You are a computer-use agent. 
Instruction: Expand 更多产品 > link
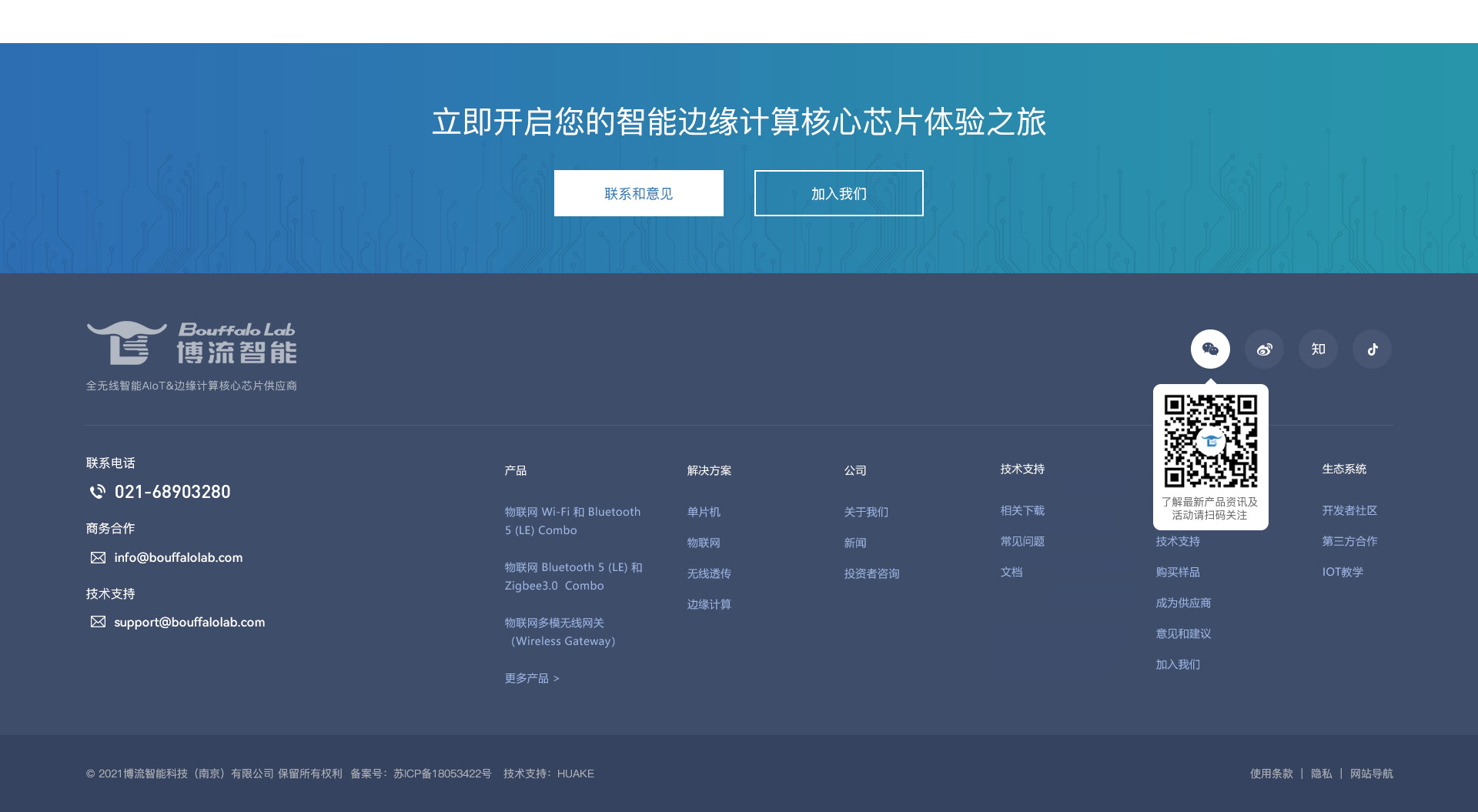(532, 678)
